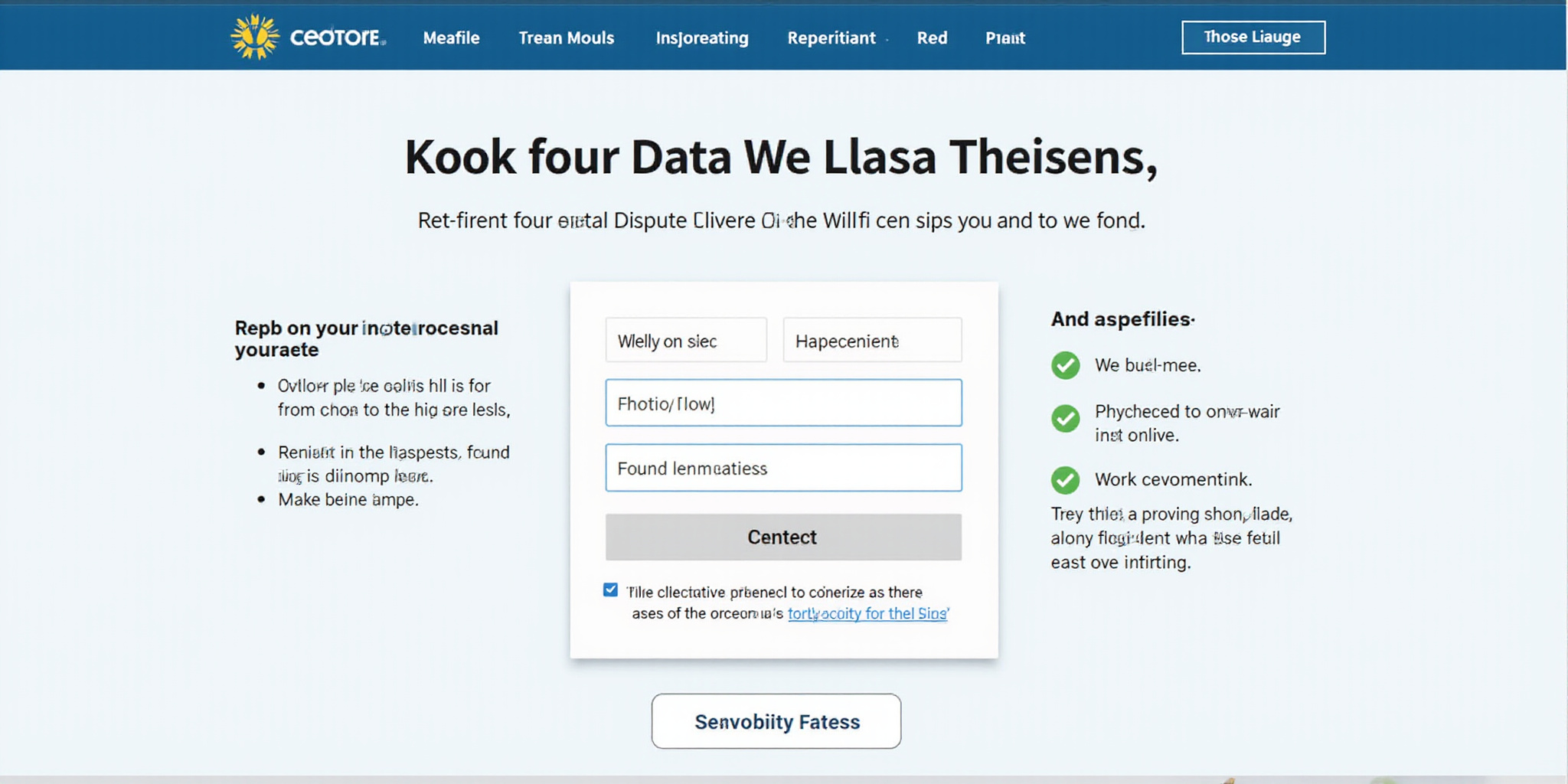Click the 'Those Liauge' button
The image size is (1568, 784).
1253,36
